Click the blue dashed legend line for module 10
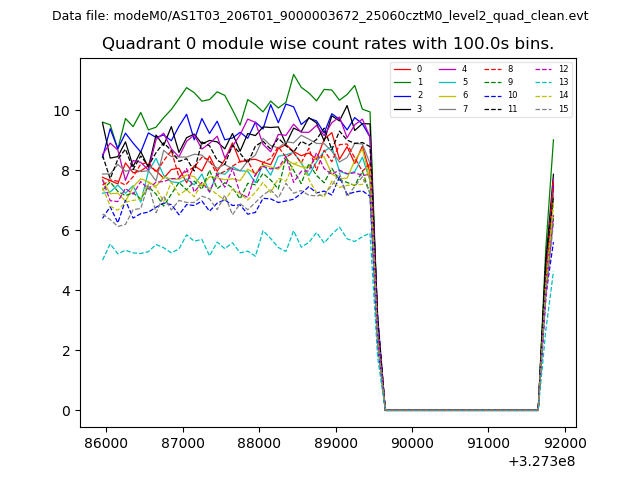The width and height of the screenshot is (640, 480). pos(493,95)
